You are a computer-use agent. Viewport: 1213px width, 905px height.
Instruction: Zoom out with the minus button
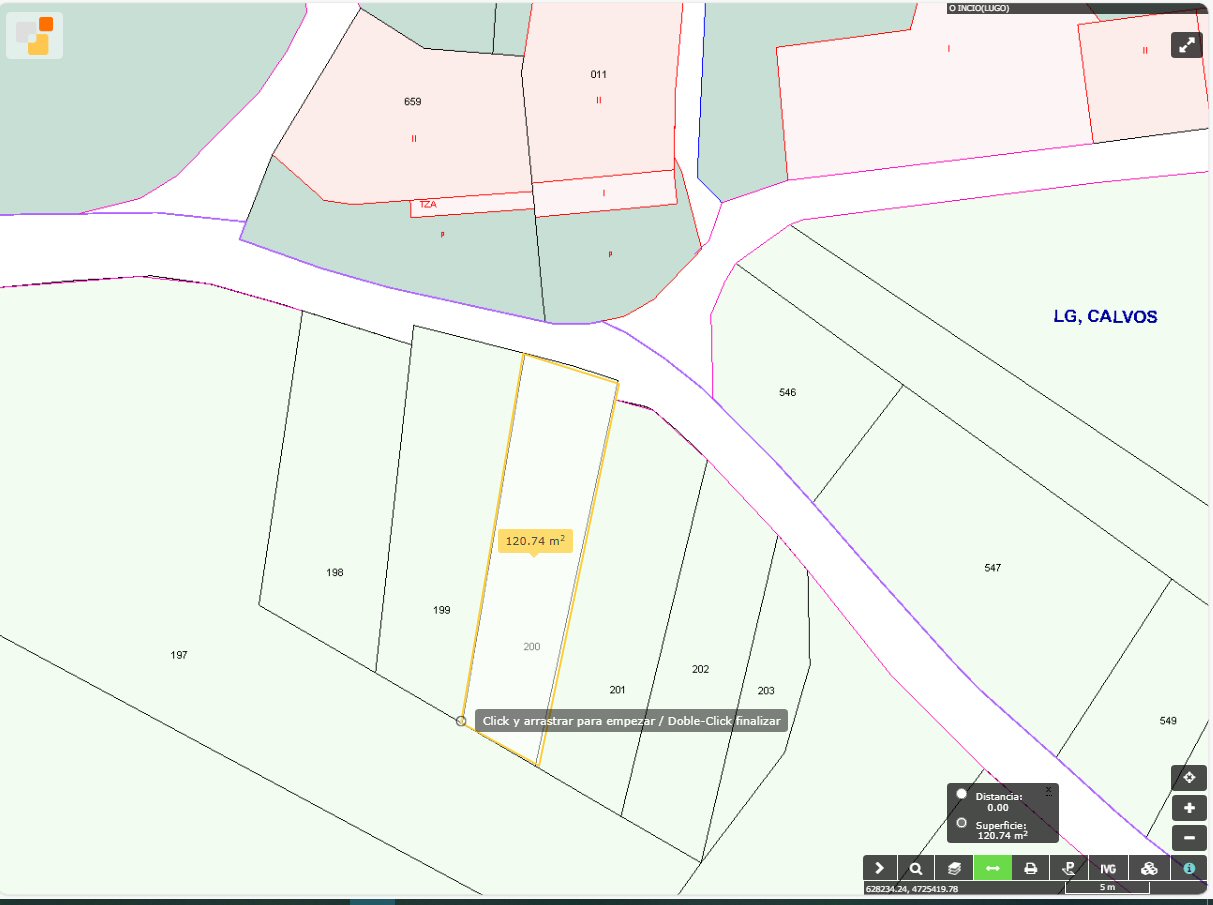(1189, 839)
